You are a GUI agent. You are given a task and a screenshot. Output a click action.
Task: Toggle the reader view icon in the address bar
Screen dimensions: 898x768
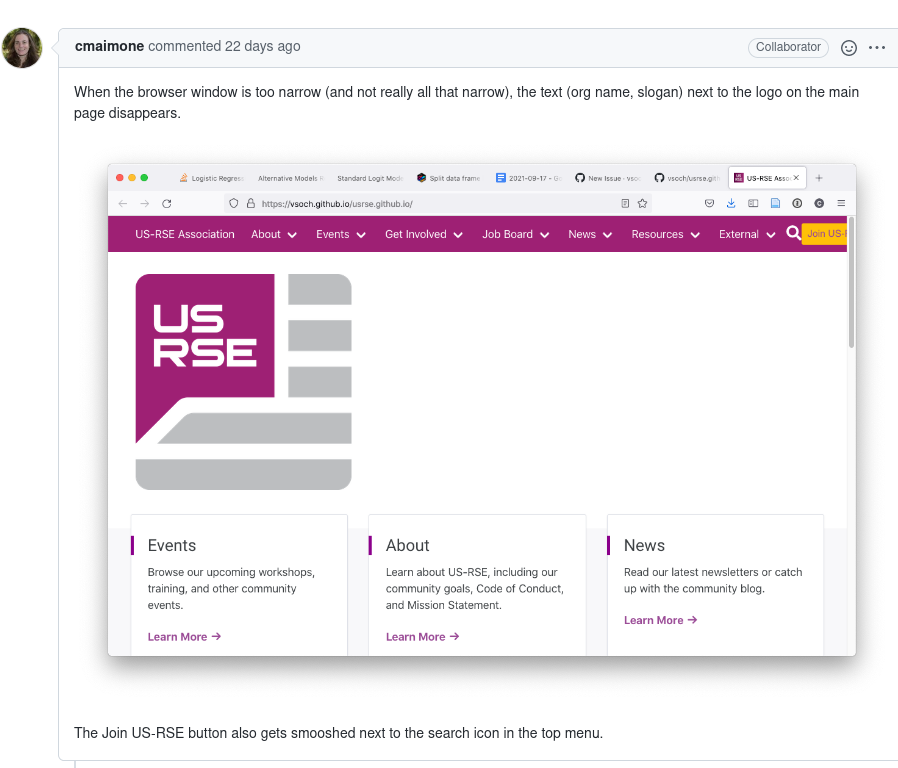(x=625, y=203)
